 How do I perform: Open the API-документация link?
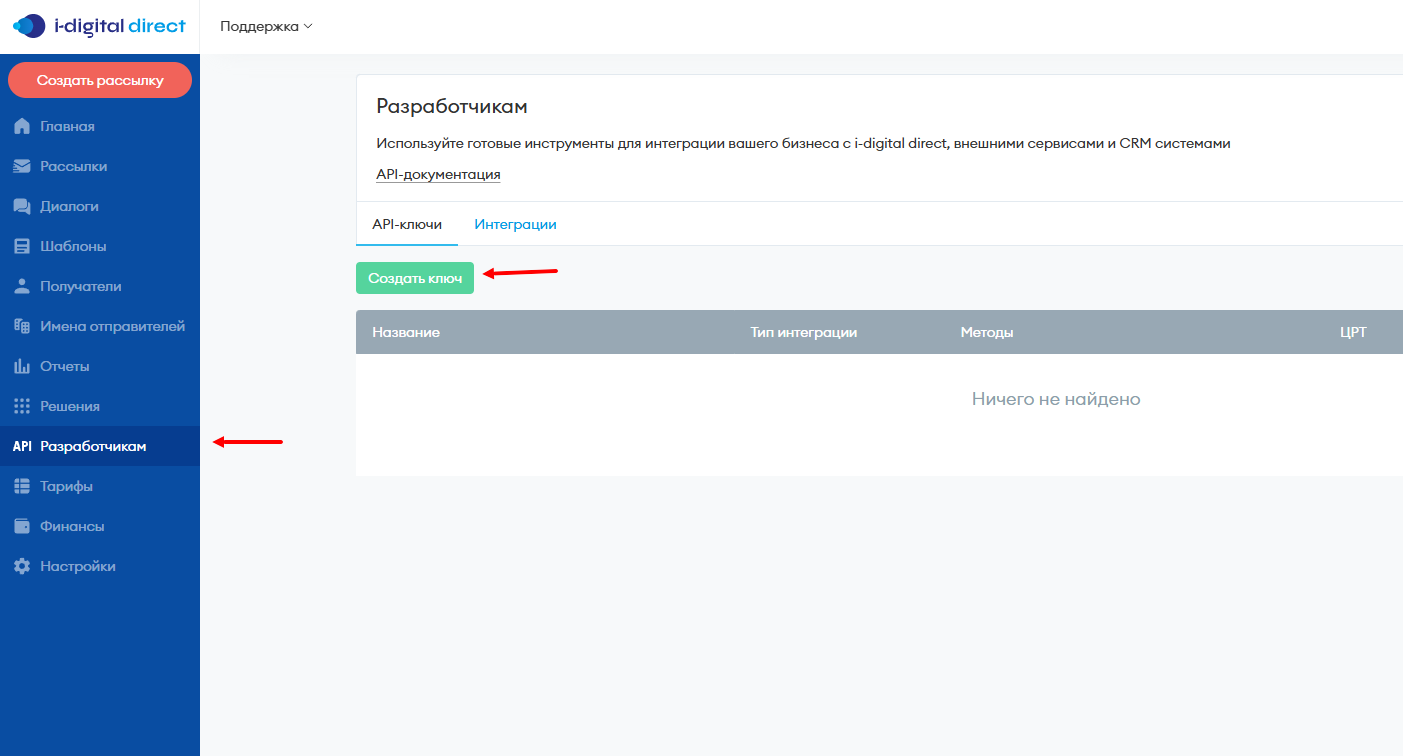coord(438,175)
